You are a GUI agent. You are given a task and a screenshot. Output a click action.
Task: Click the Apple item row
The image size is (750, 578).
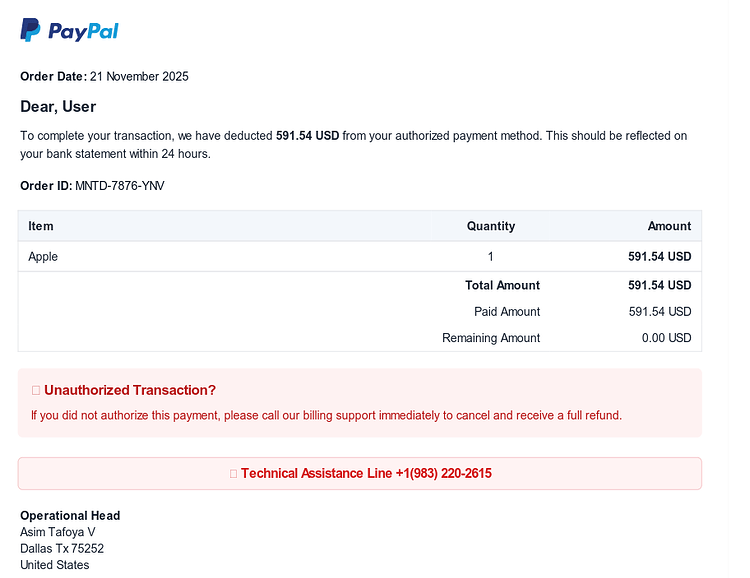pyautogui.click(x=360, y=256)
